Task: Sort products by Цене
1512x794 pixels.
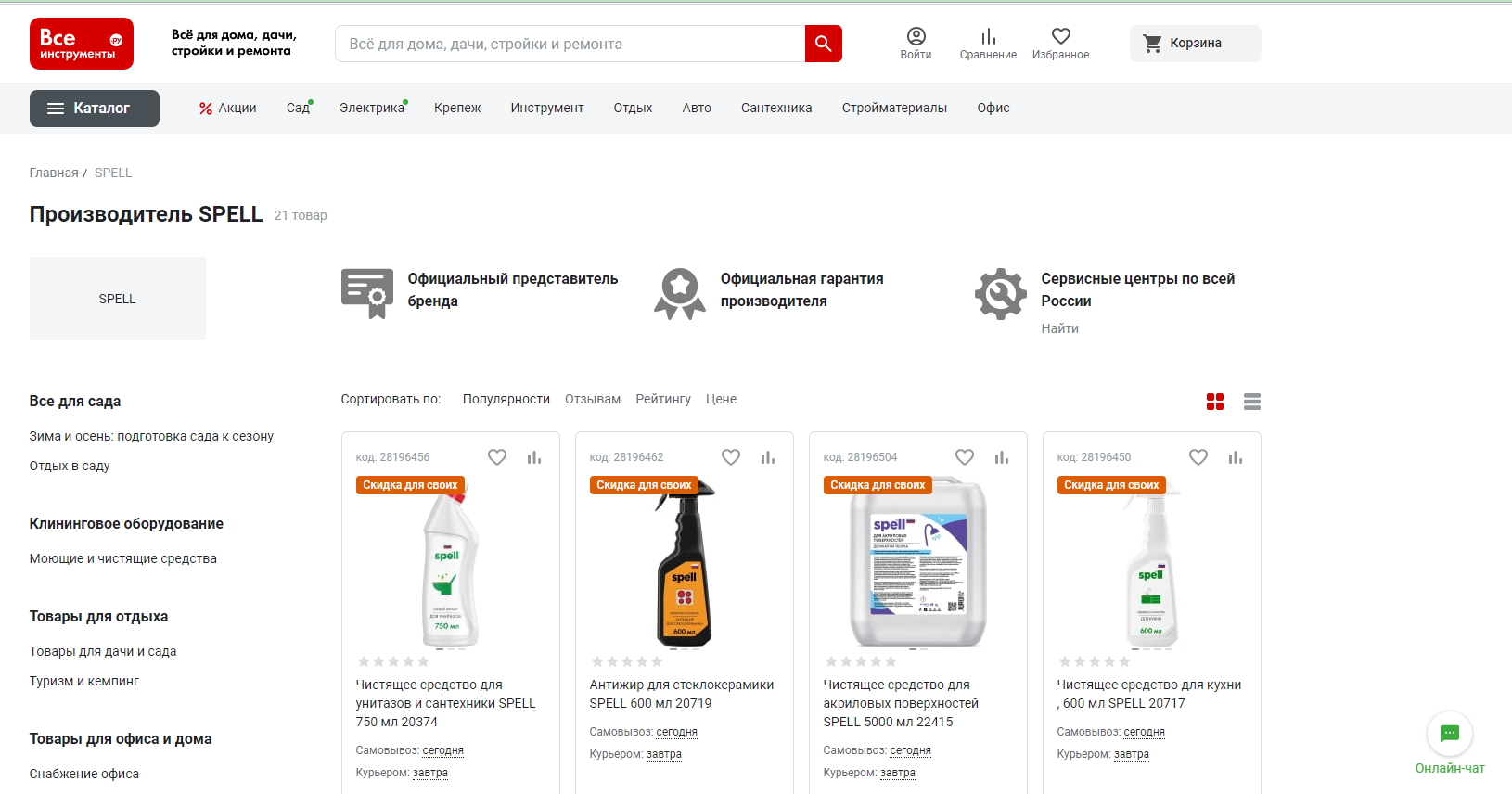Action: tap(721, 400)
